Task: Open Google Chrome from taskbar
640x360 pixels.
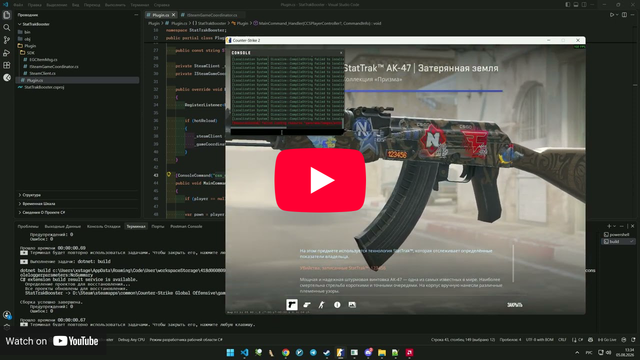Action: [285, 353]
